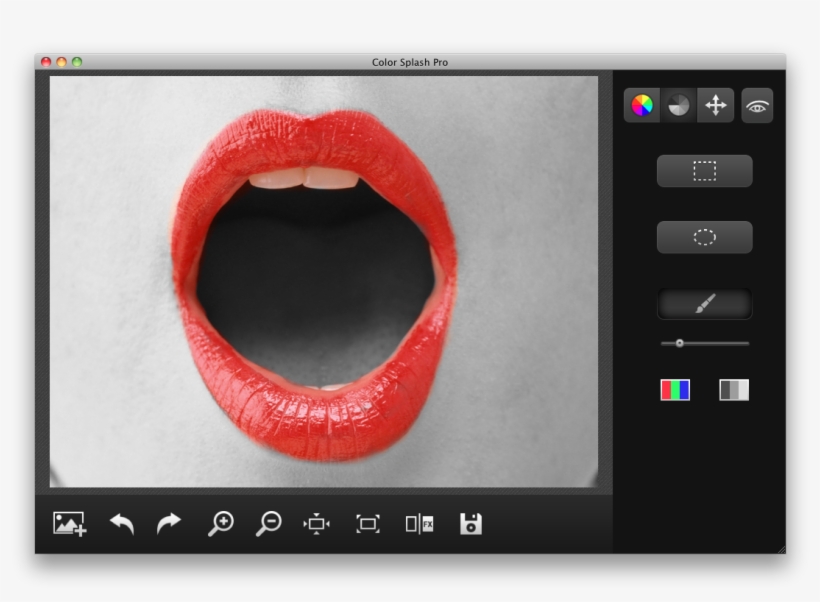Open the effects comparison panel
Screen dimensions: 820x602
[x=420, y=521]
